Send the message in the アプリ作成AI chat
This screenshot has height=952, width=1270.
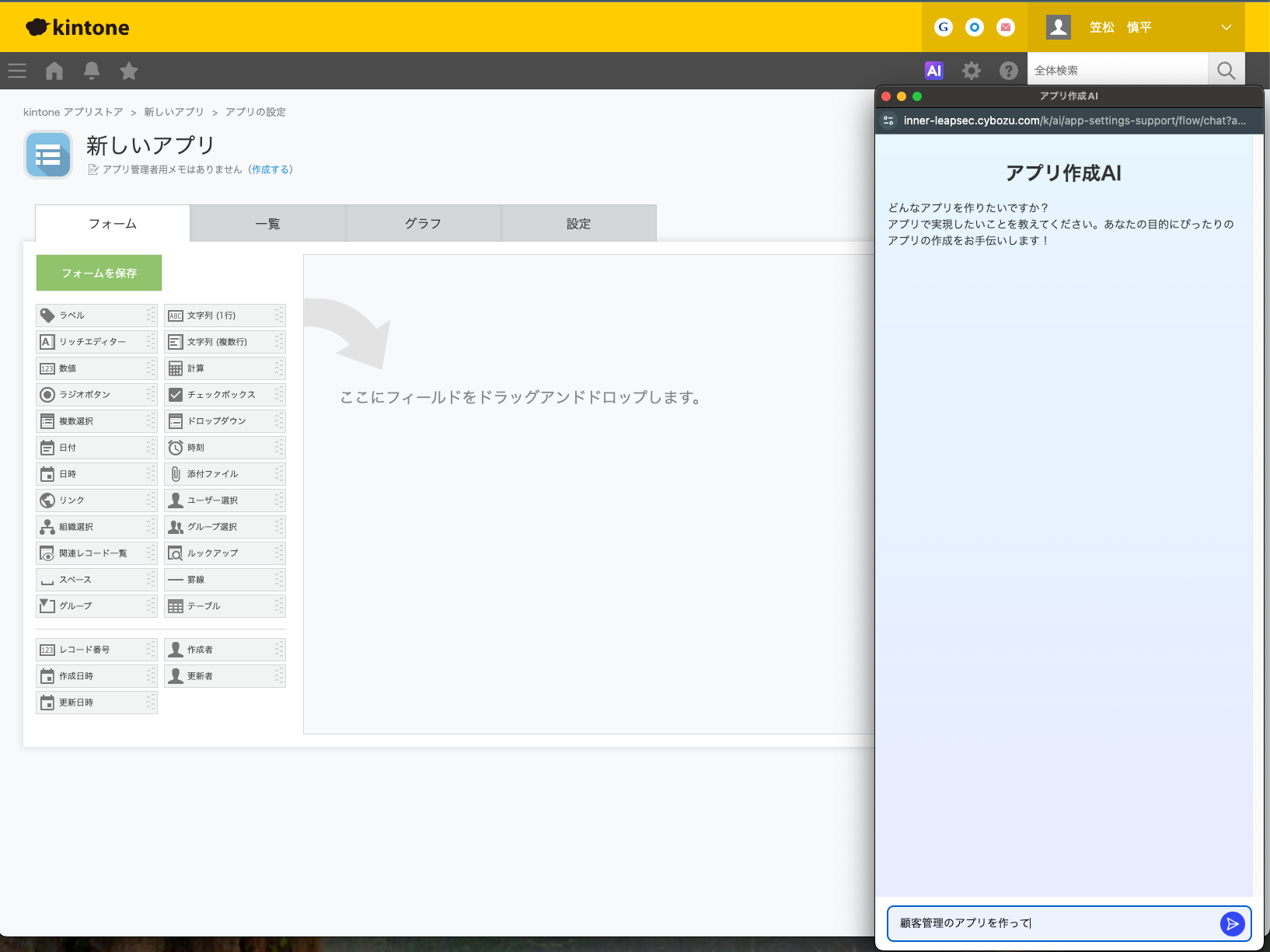[1232, 924]
